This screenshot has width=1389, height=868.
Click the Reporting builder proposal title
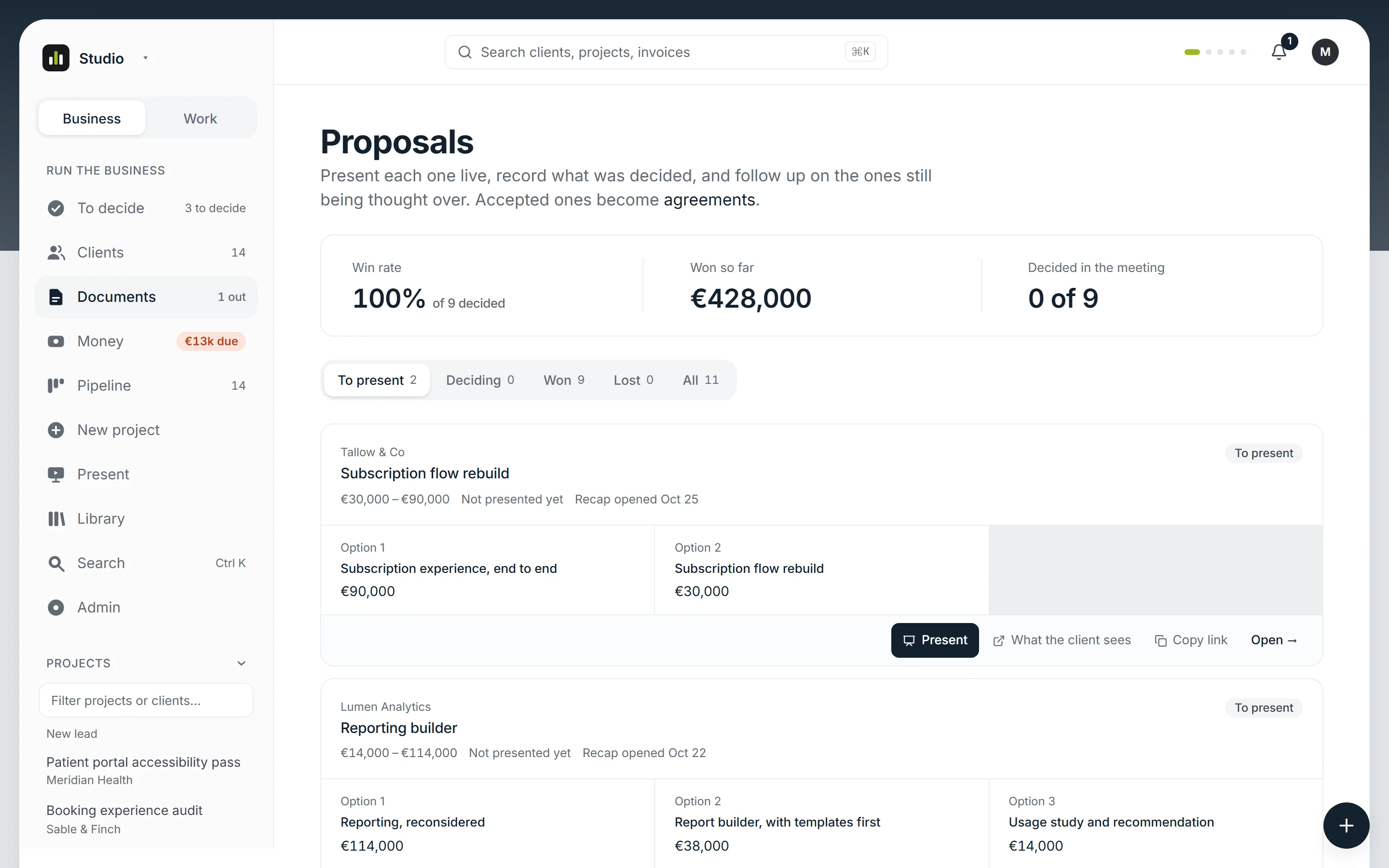399,728
